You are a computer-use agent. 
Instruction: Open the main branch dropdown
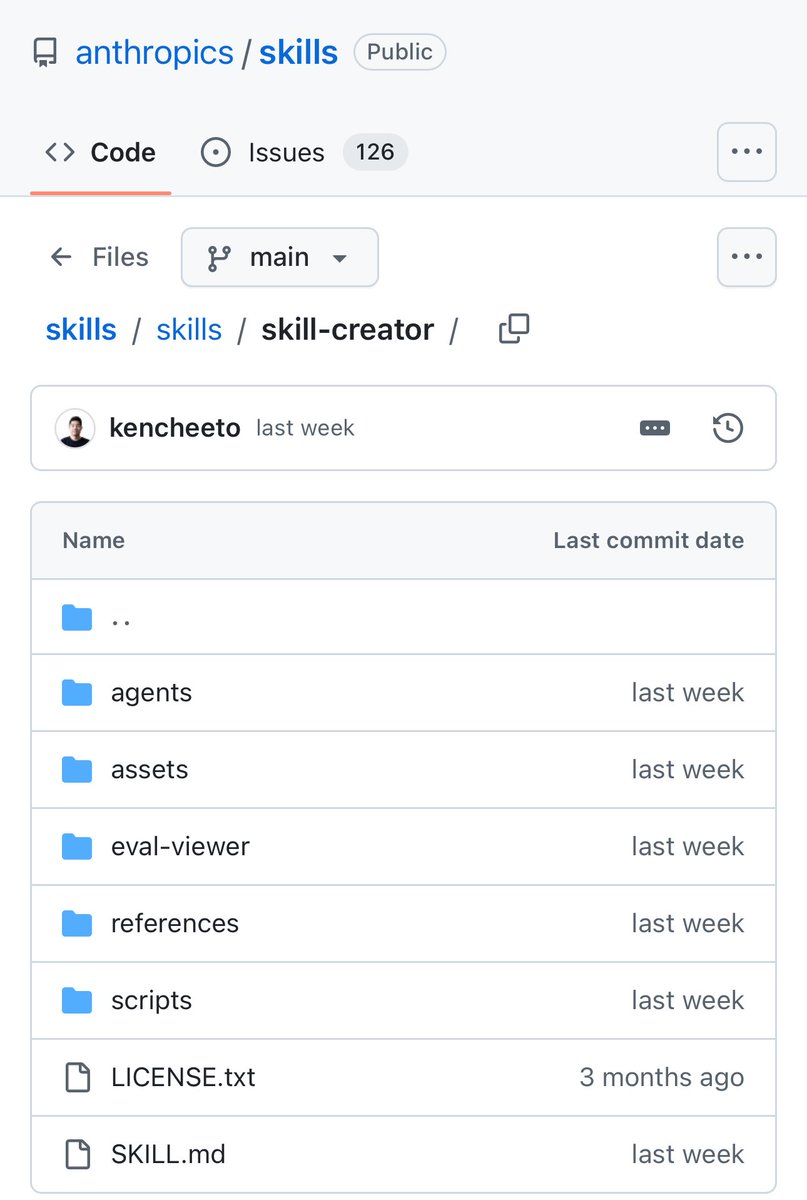point(279,257)
